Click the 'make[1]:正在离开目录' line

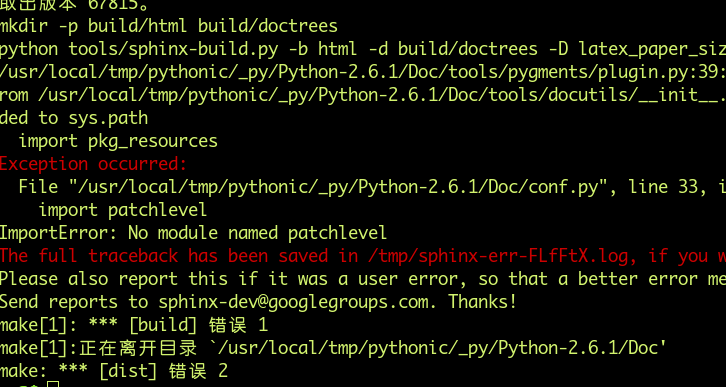point(333,348)
